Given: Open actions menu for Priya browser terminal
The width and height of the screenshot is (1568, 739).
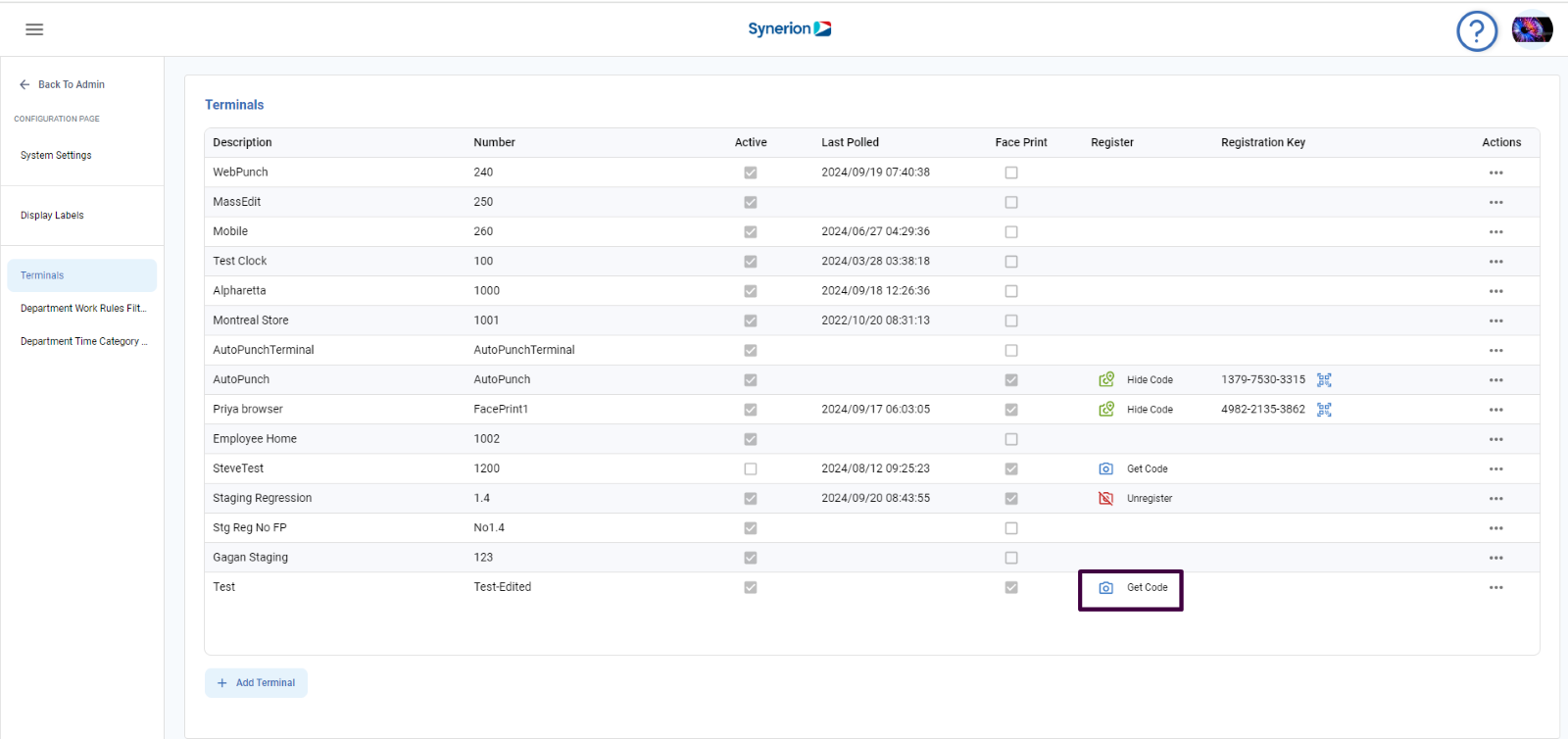Looking at the screenshot, I should (x=1495, y=410).
